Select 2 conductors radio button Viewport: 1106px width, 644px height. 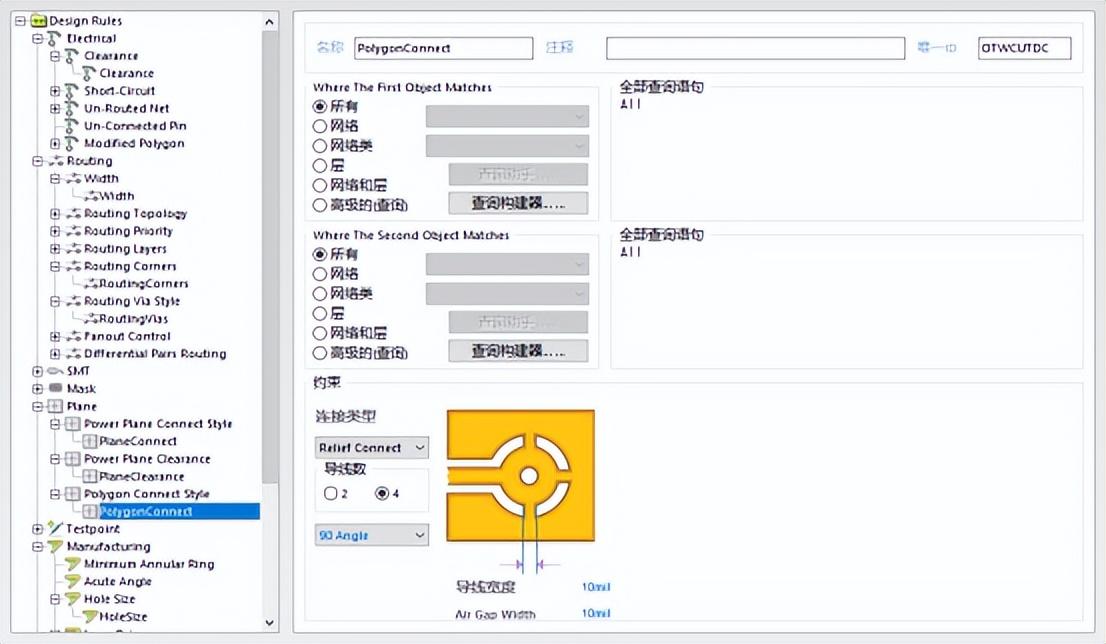pyautogui.click(x=331, y=493)
